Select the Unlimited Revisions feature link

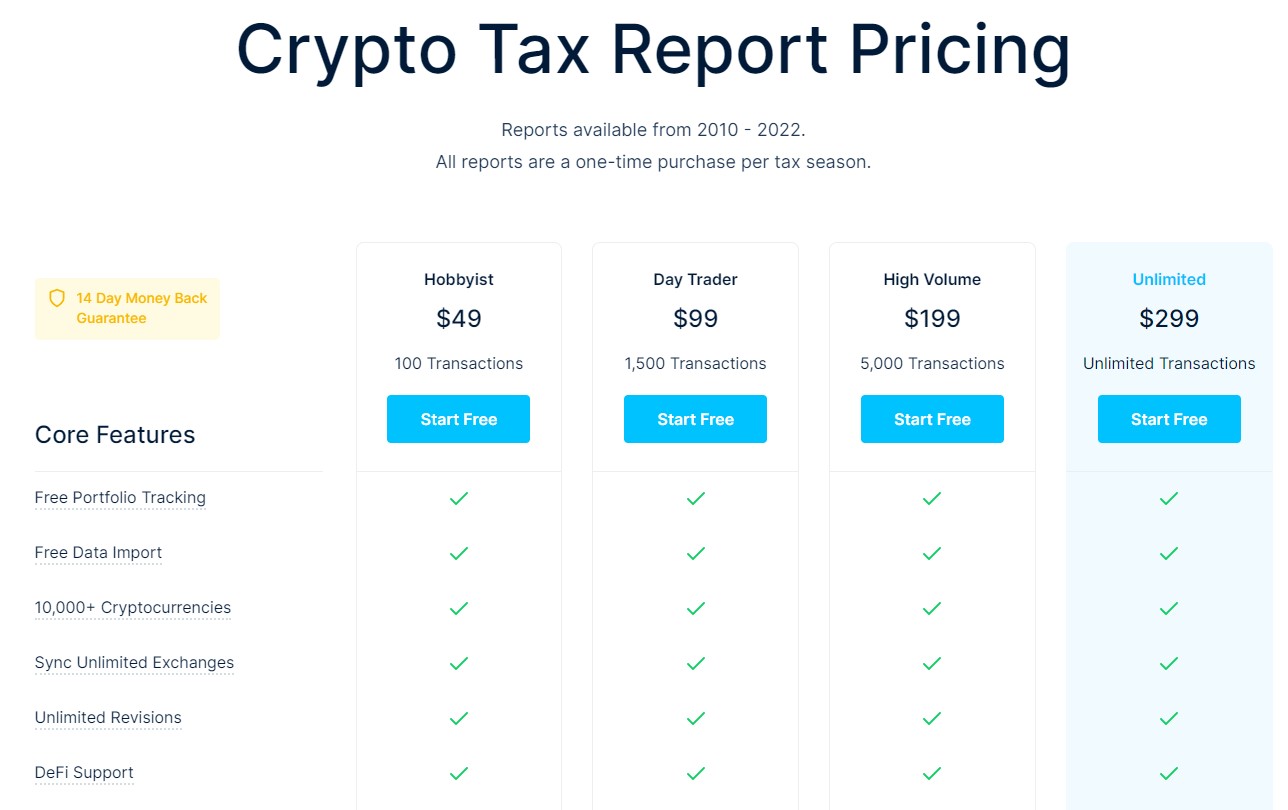(107, 717)
